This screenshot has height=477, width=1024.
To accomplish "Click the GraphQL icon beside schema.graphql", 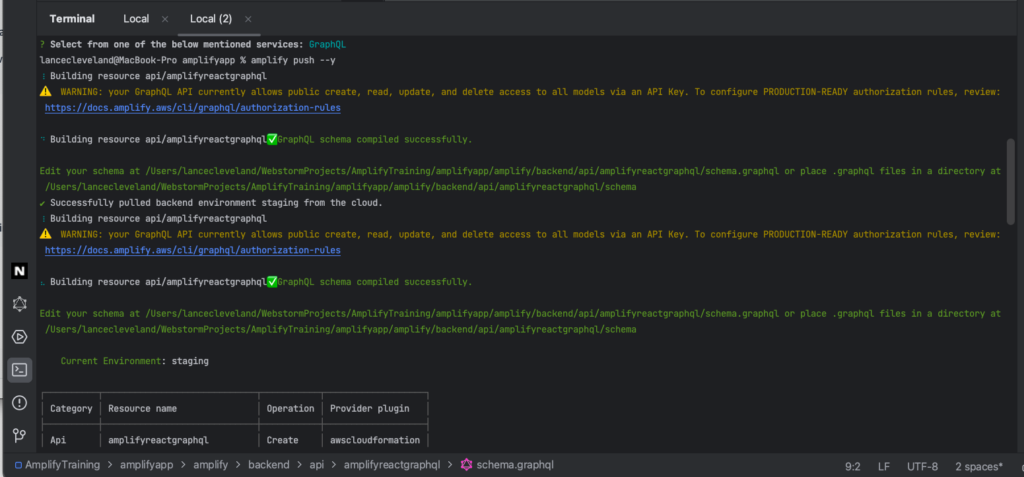I will (466, 465).
